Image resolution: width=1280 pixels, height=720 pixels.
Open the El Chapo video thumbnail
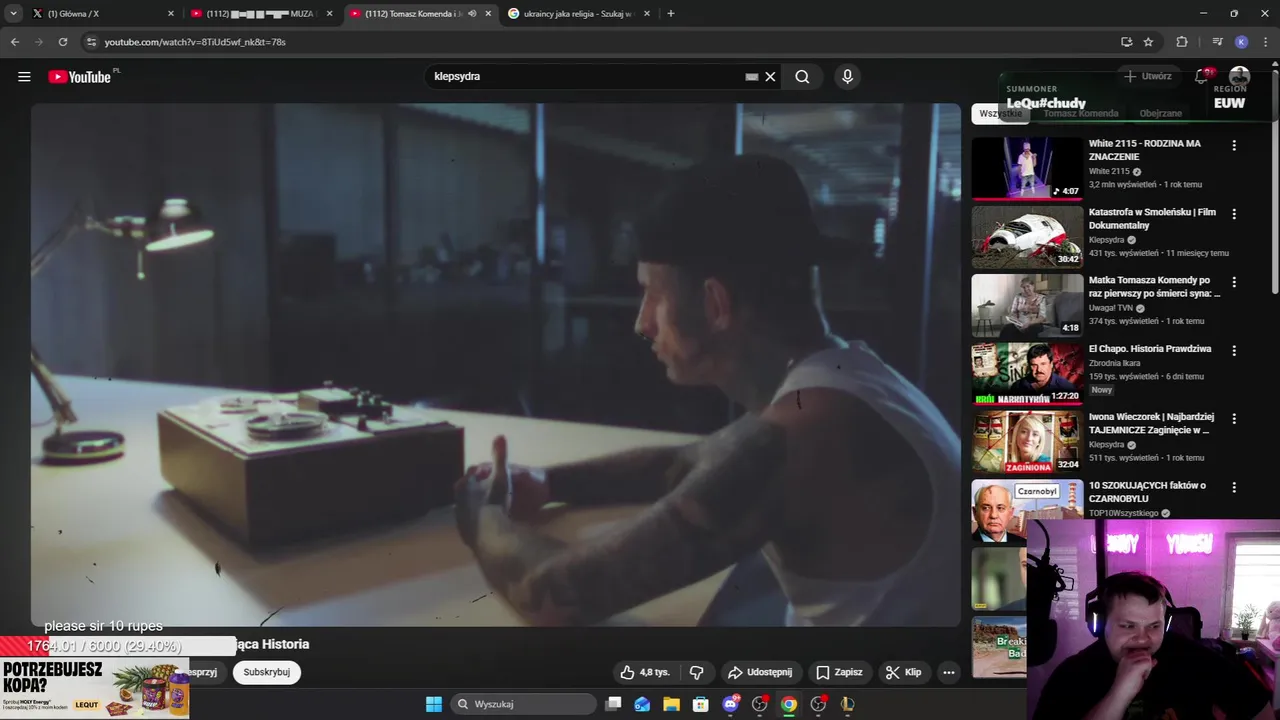[1027, 374]
